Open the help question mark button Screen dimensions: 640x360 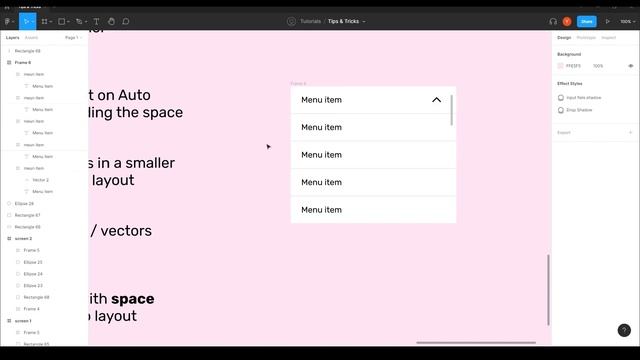[624, 330]
